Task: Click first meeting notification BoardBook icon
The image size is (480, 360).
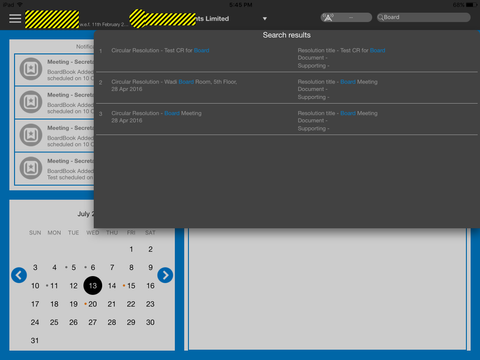Action: point(31,69)
